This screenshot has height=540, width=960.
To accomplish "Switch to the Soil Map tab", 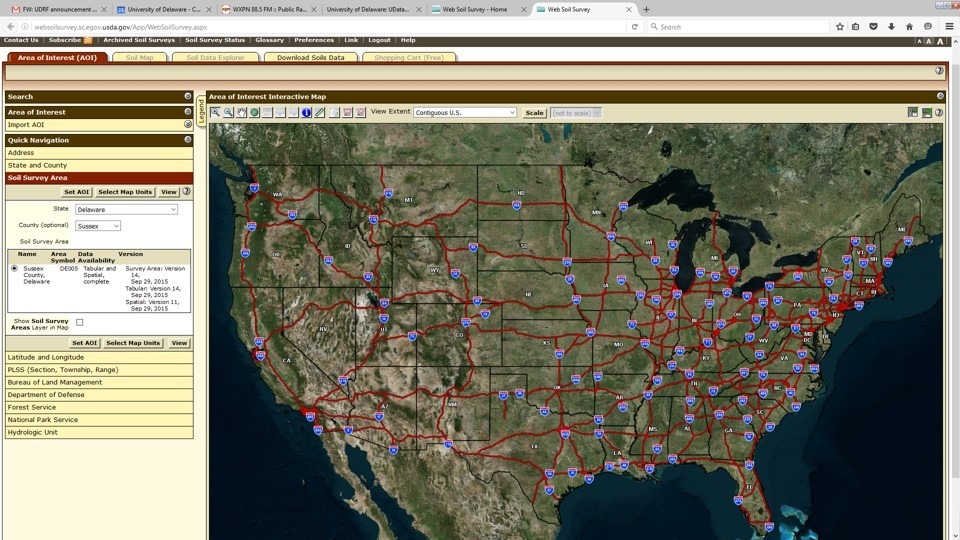I will pyautogui.click(x=140, y=58).
